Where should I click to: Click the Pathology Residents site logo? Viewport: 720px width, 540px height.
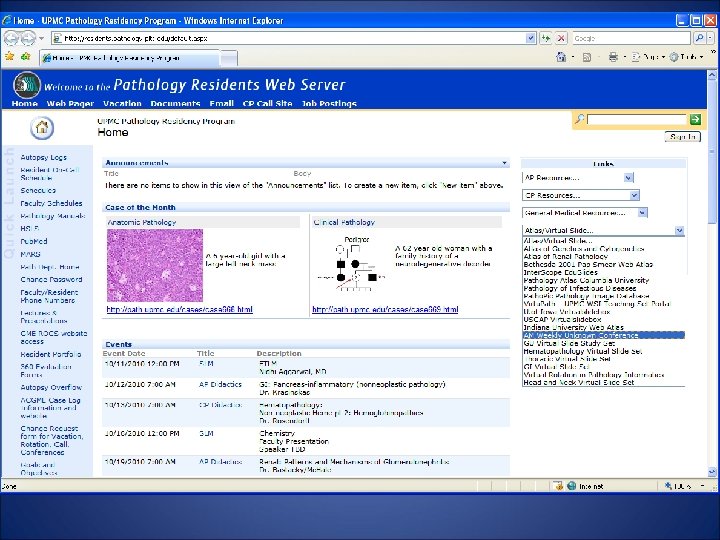pos(27,85)
